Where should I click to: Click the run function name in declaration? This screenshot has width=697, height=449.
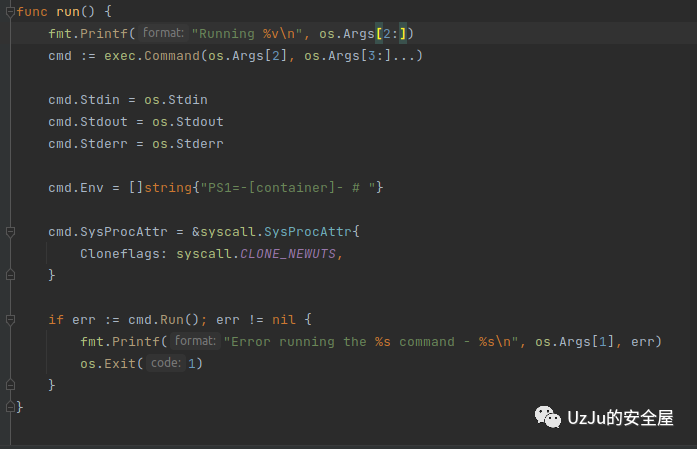(68, 12)
